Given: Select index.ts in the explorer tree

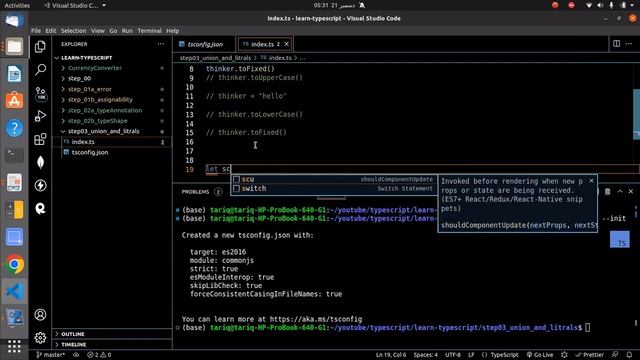Looking at the screenshot, I should pos(112,142).
